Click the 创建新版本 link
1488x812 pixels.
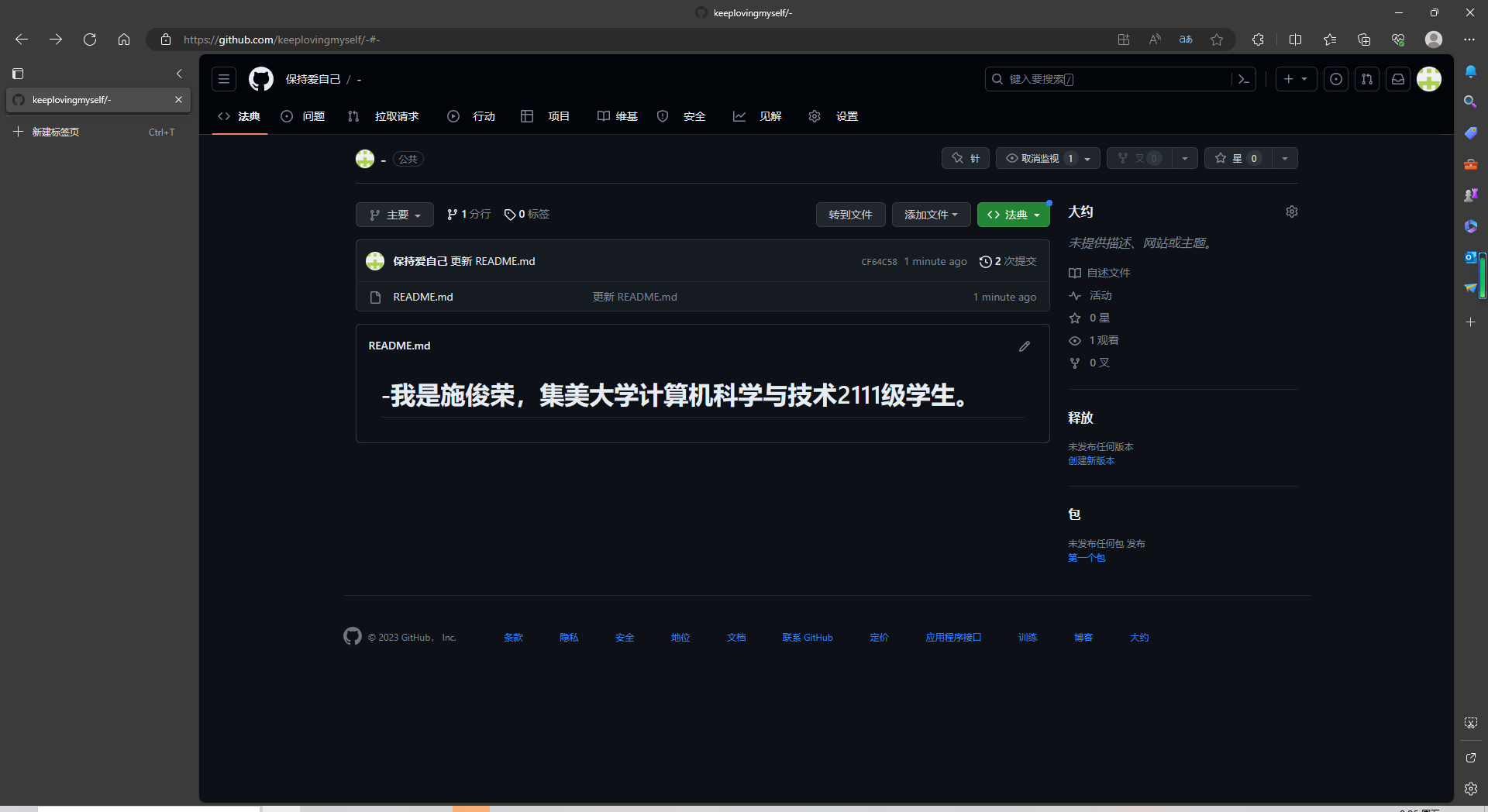1090,460
